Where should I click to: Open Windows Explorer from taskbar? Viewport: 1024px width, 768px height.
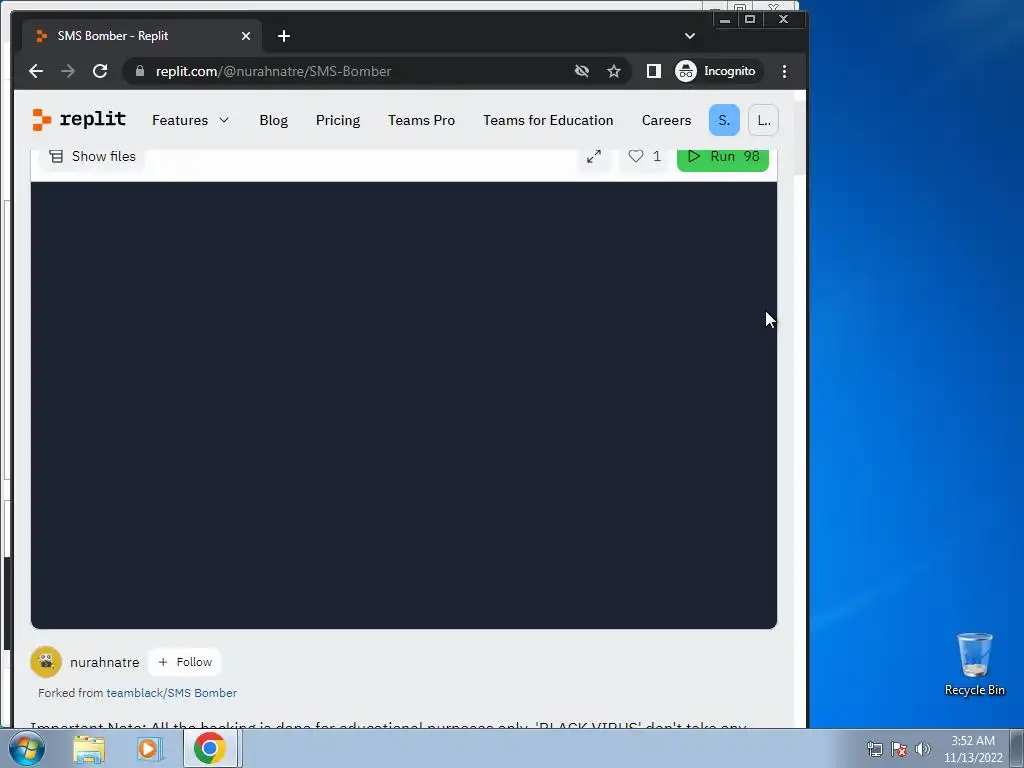[89, 749]
